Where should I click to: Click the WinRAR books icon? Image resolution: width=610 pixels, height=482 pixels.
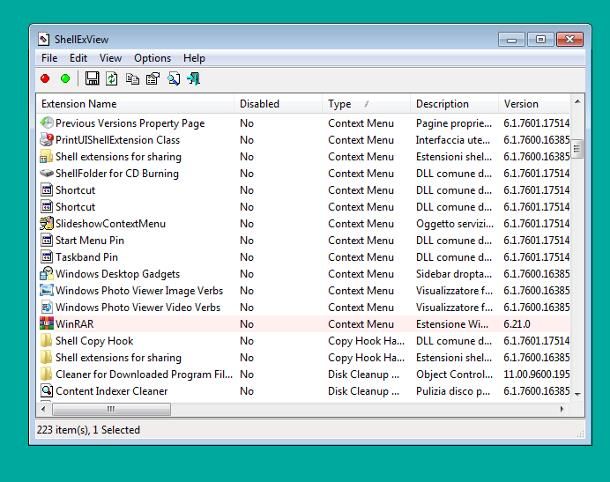47,324
